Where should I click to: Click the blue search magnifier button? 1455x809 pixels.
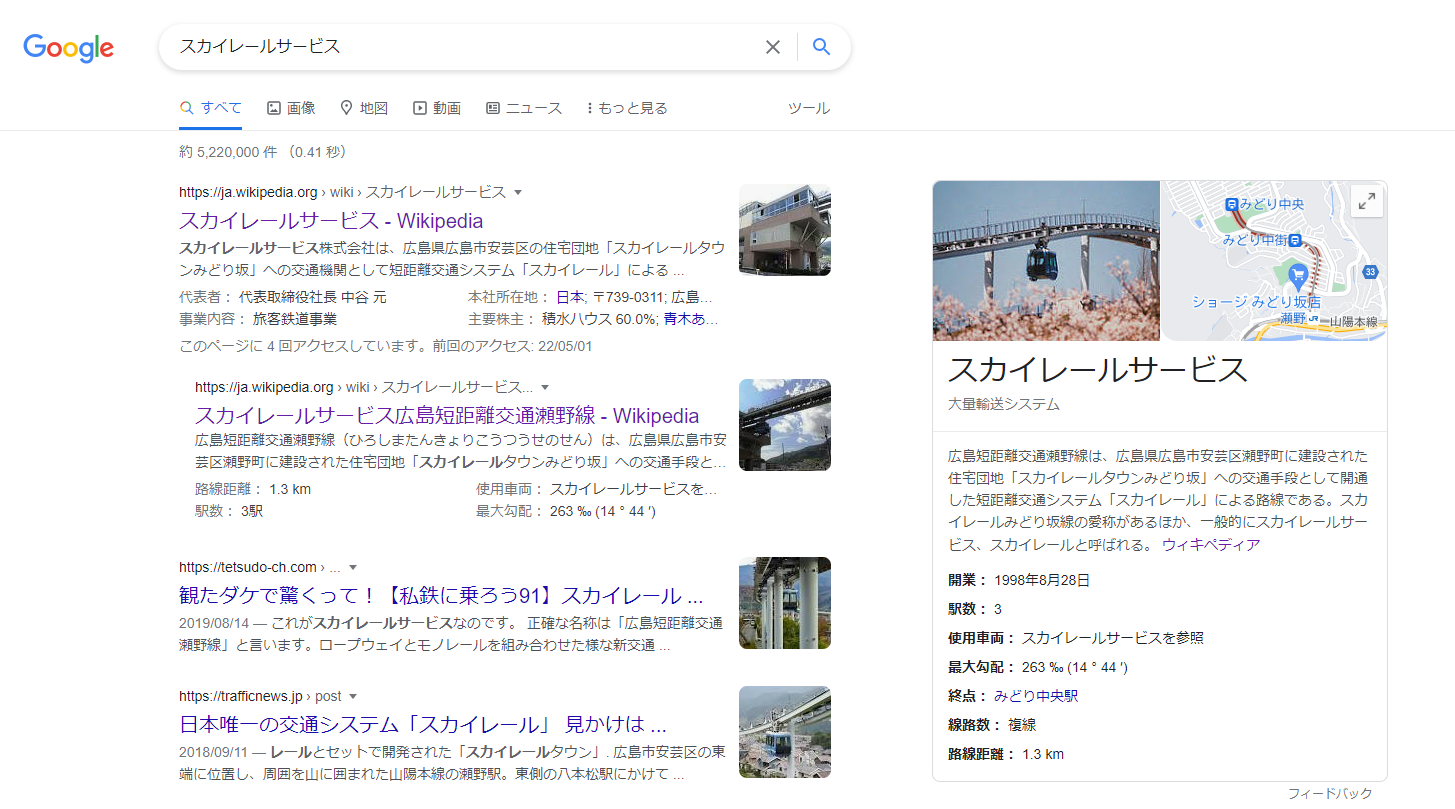click(x=821, y=47)
